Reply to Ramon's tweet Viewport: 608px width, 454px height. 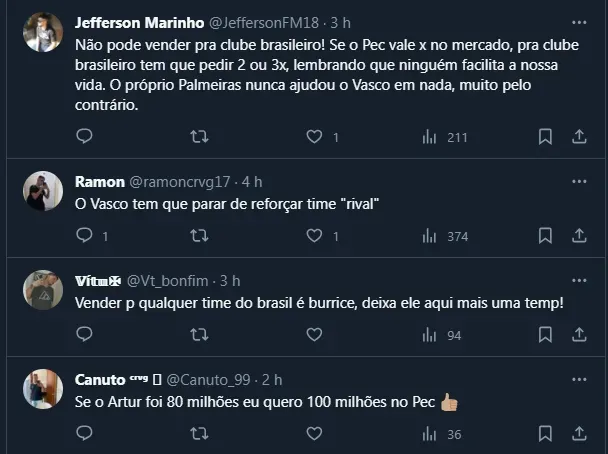pyautogui.click(x=84, y=236)
